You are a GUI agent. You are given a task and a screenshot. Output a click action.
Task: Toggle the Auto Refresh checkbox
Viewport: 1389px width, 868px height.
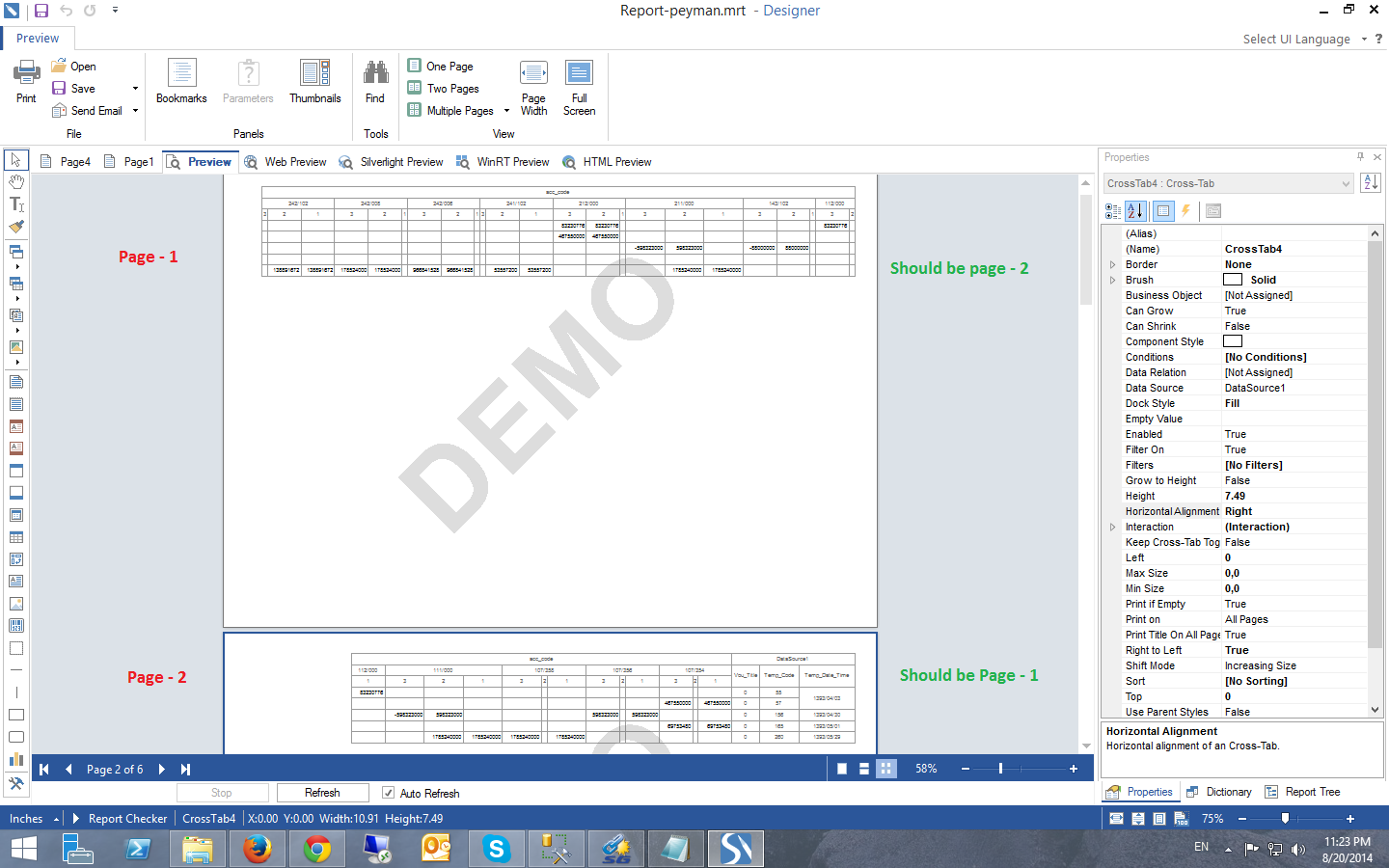coord(388,793)
